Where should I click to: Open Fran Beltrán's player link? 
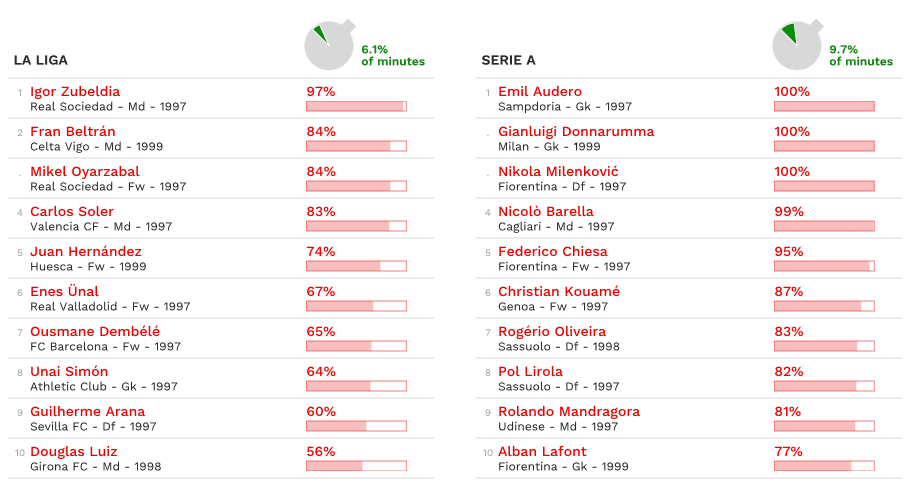pyautogui.click(x=73, y=132)
